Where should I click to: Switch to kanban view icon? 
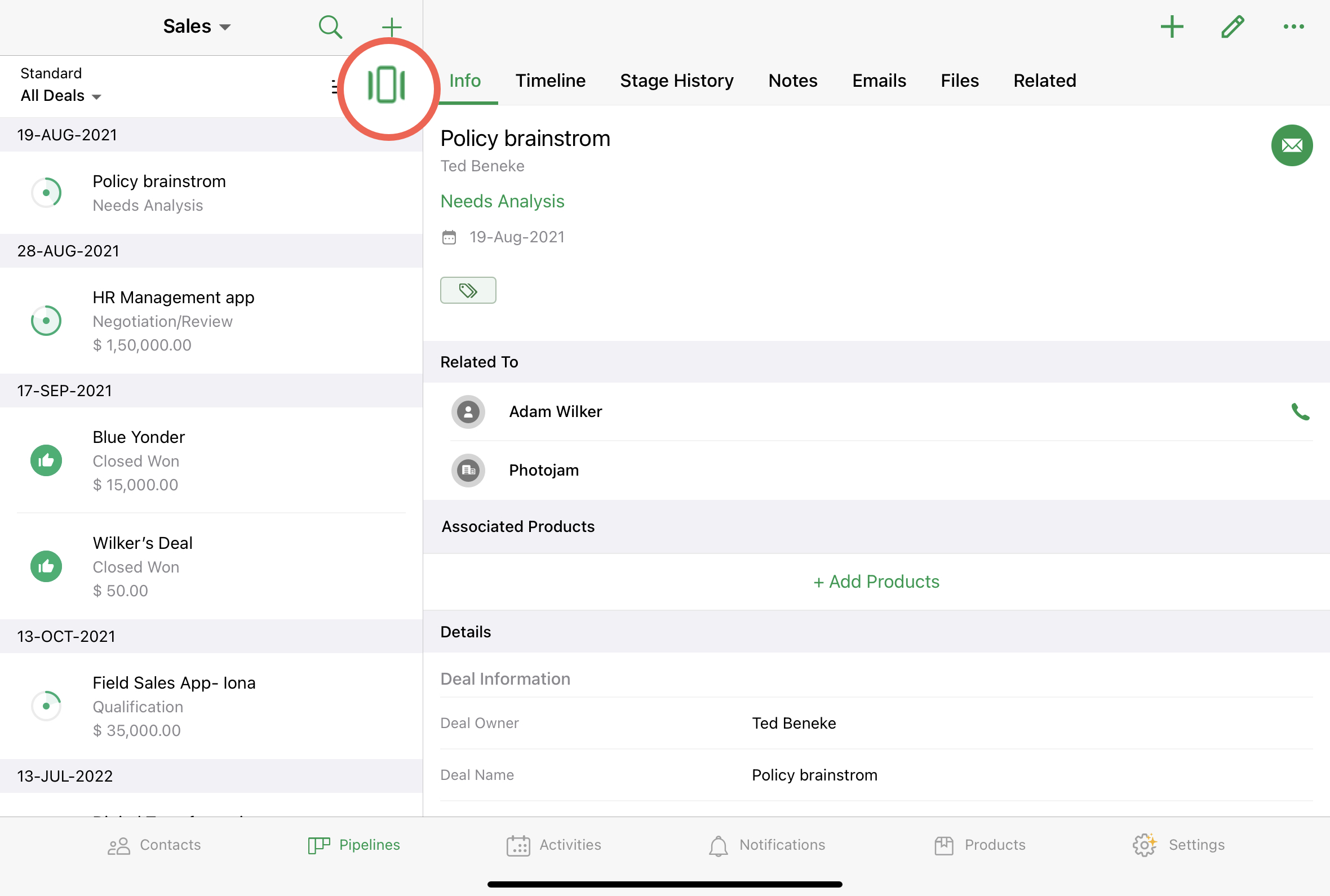387,86
